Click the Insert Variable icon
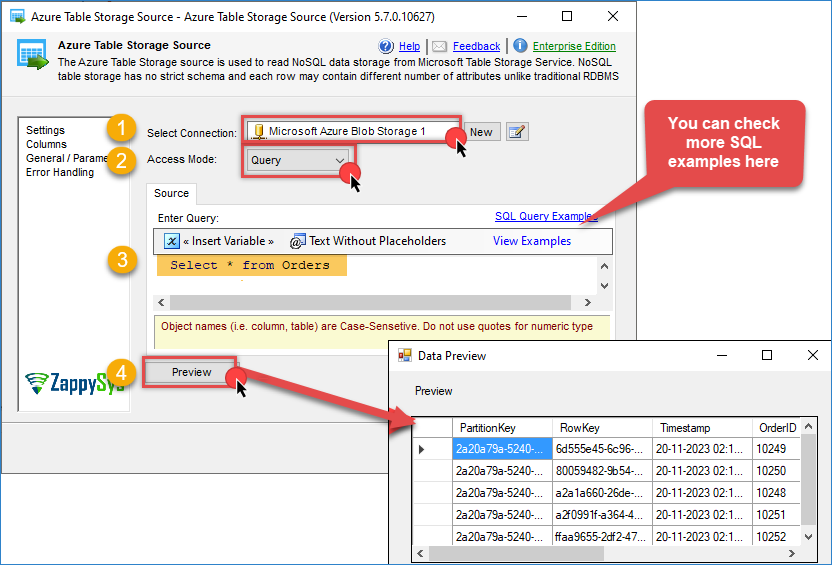 (171, 241)
